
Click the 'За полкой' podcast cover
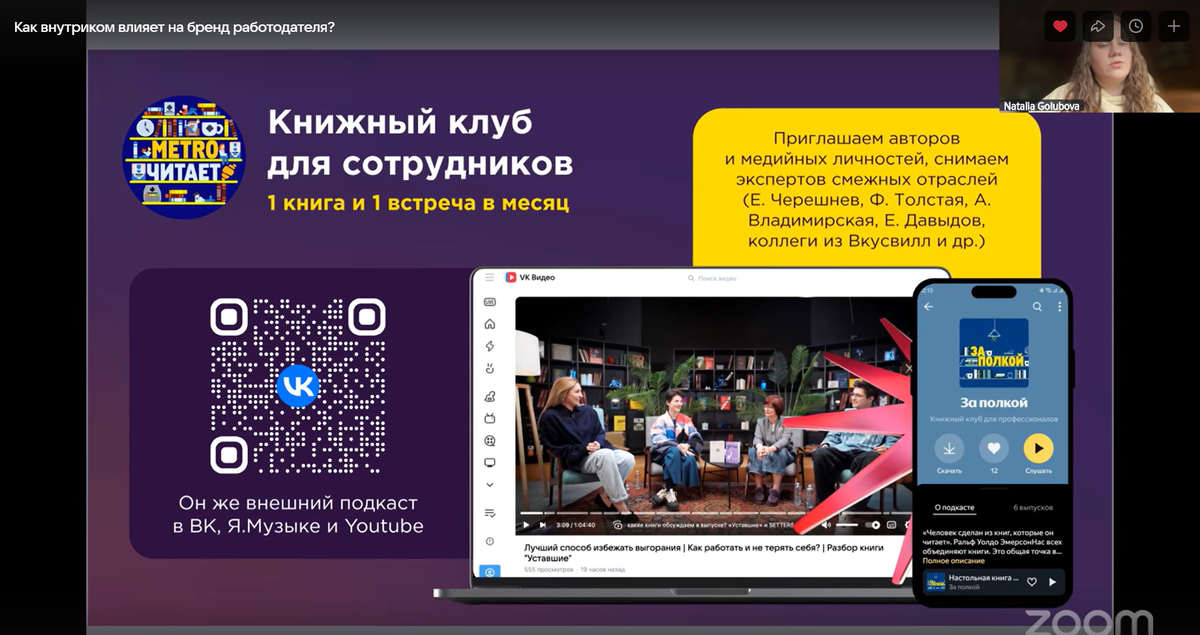[x=993, y=353]
